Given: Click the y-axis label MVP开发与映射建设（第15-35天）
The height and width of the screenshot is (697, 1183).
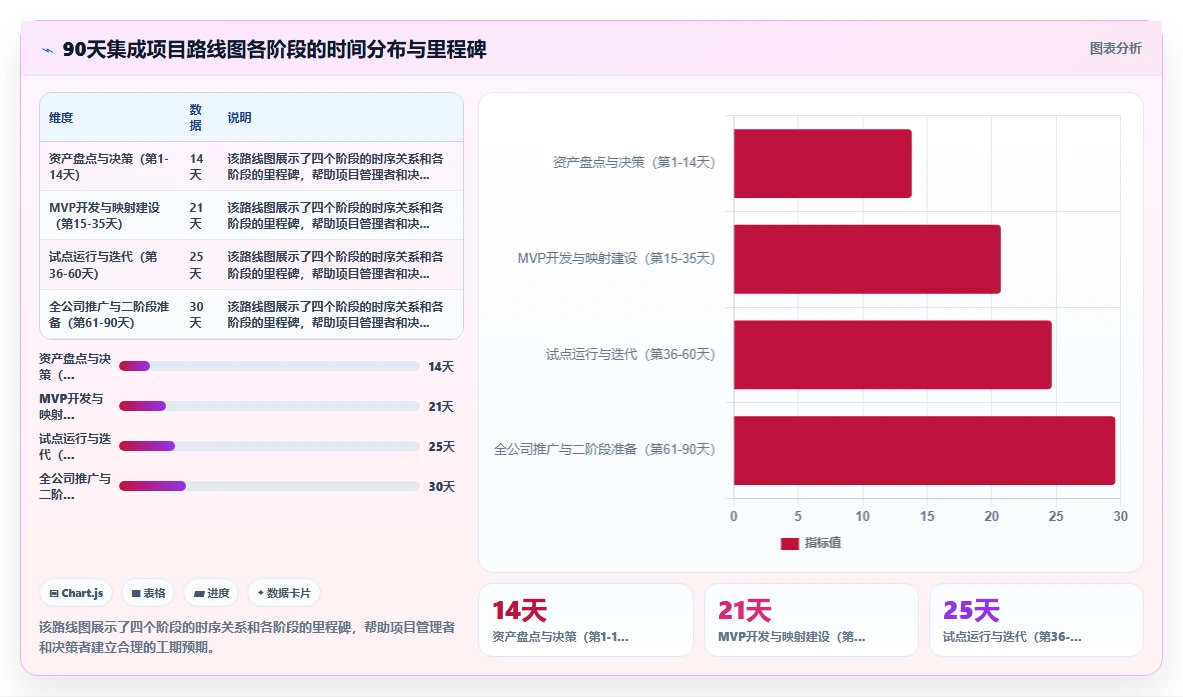Looking at the screenshot, I should 616,259.
